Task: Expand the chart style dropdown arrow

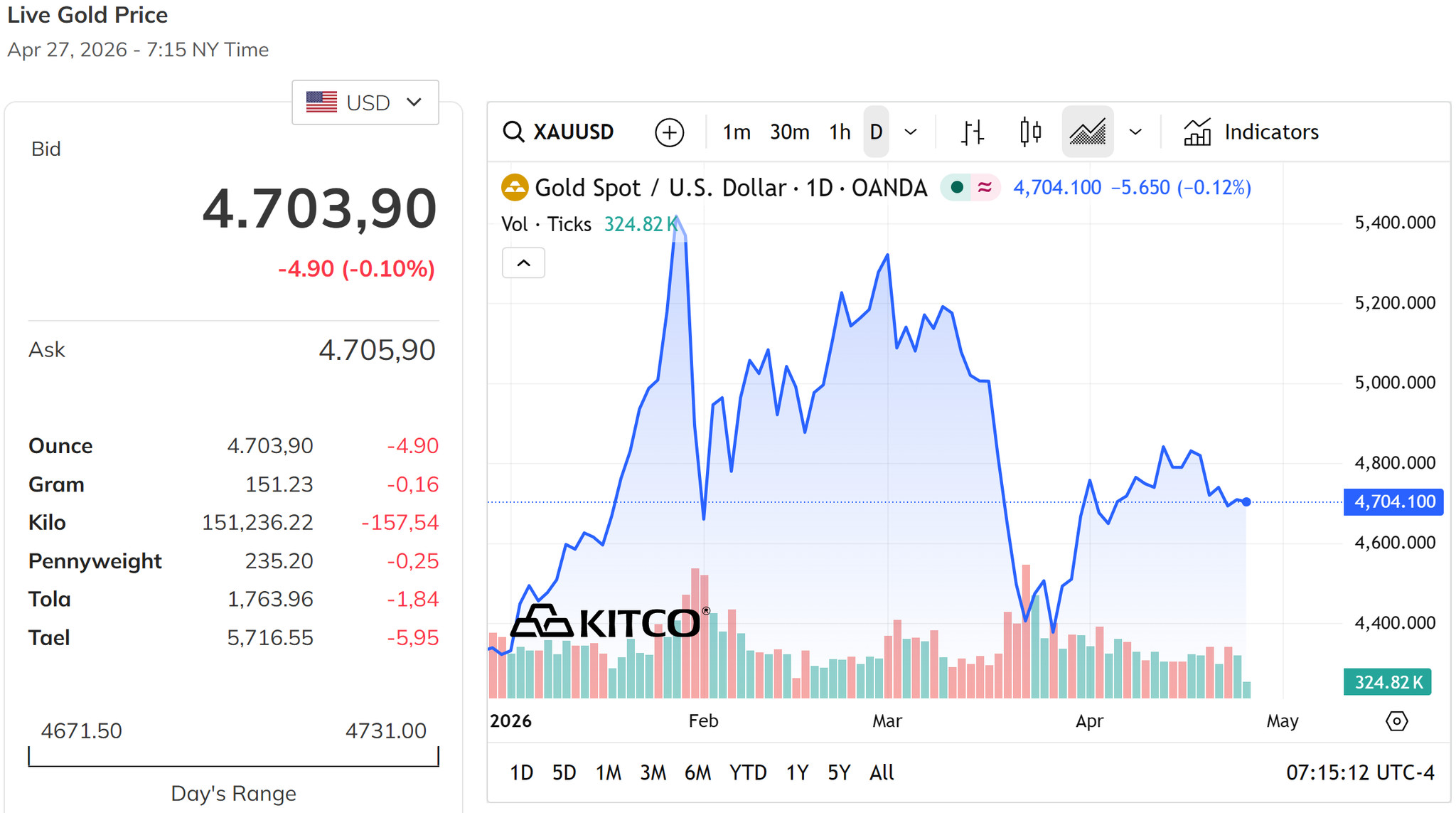Action: point(1135,132)
